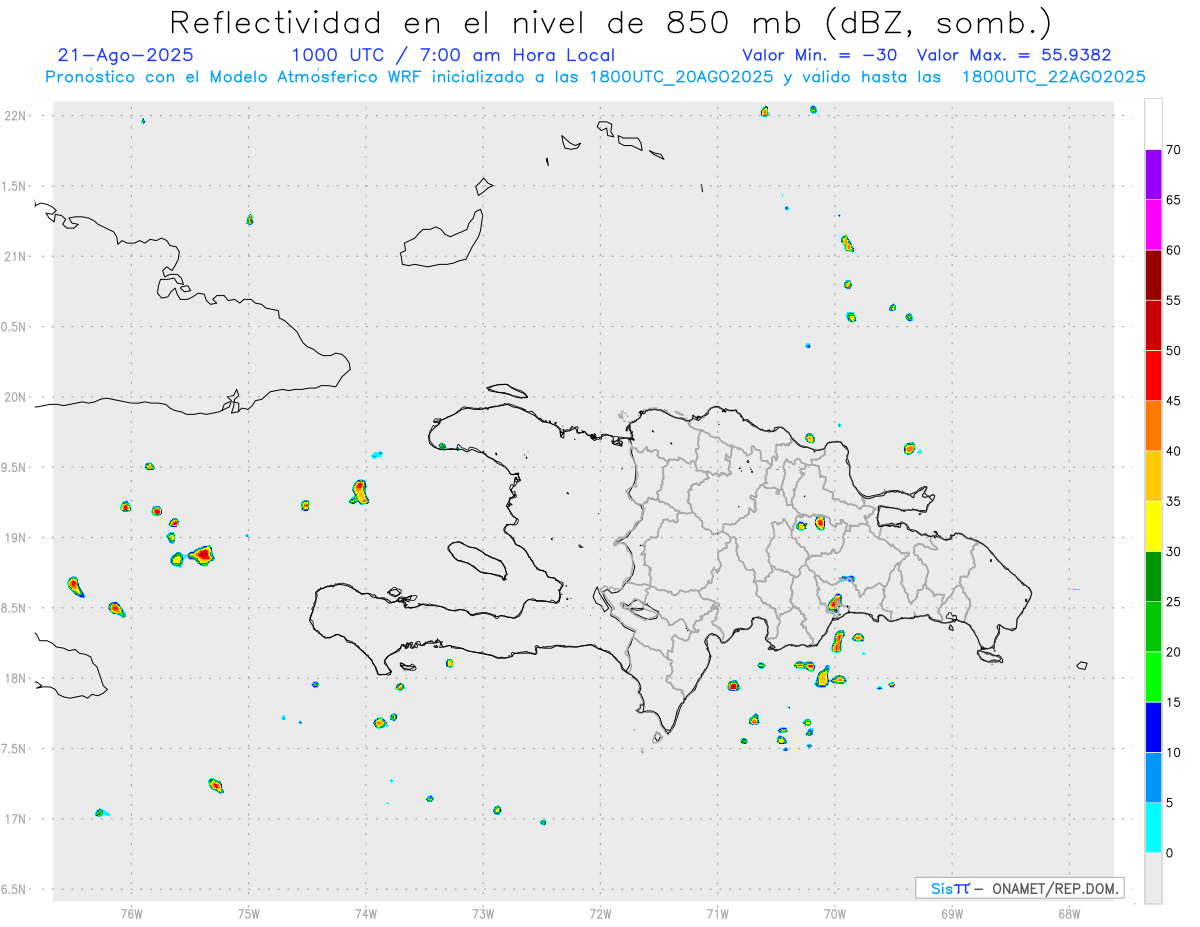This screenshot has height=927, width=1200.
Task: Select the yellow 30–35 dBZ colorbar segment
Action: click(x=1153, y=526)
